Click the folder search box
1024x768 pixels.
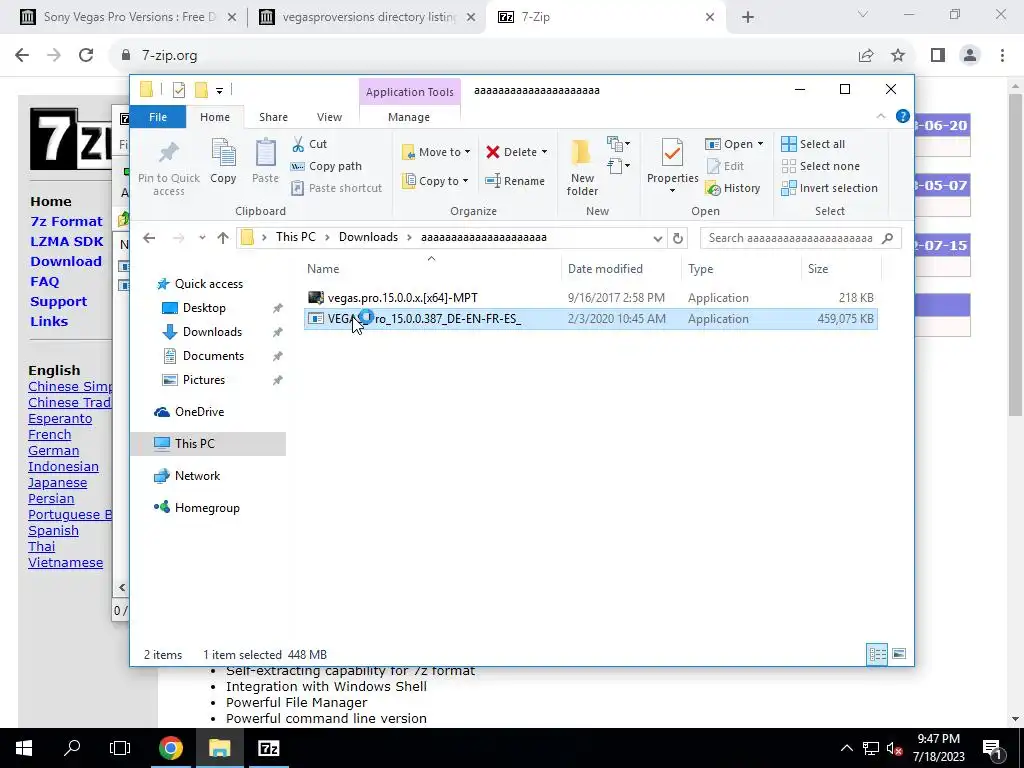tap(801, 238)
